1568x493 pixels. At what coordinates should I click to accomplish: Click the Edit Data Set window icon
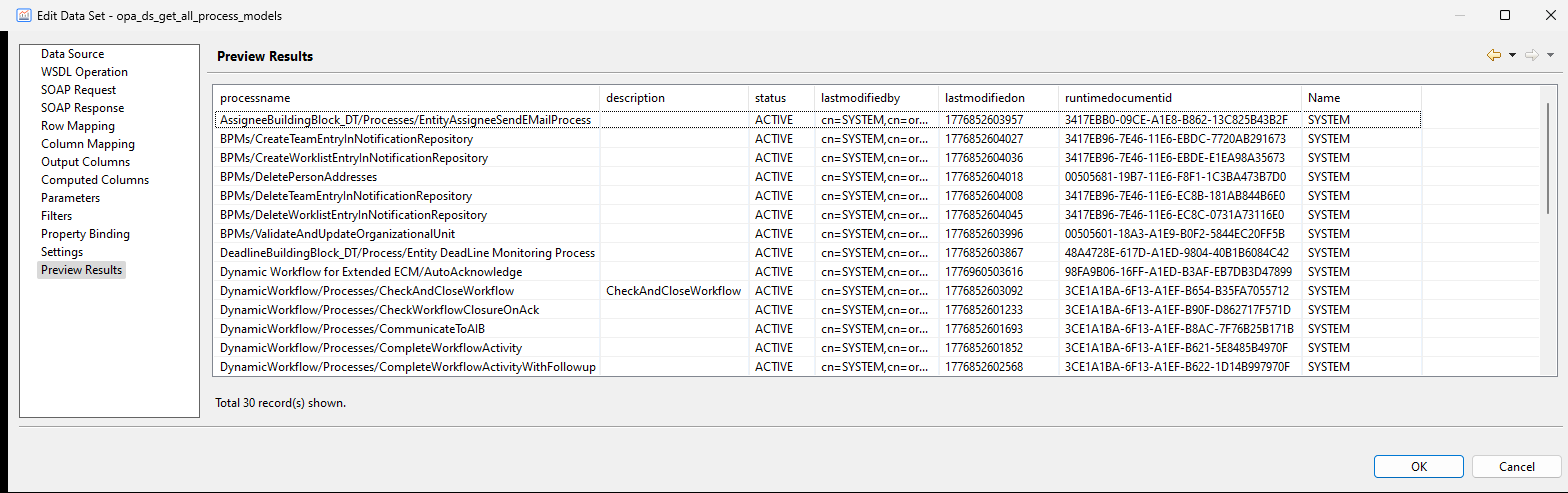(x=23, y=15)
